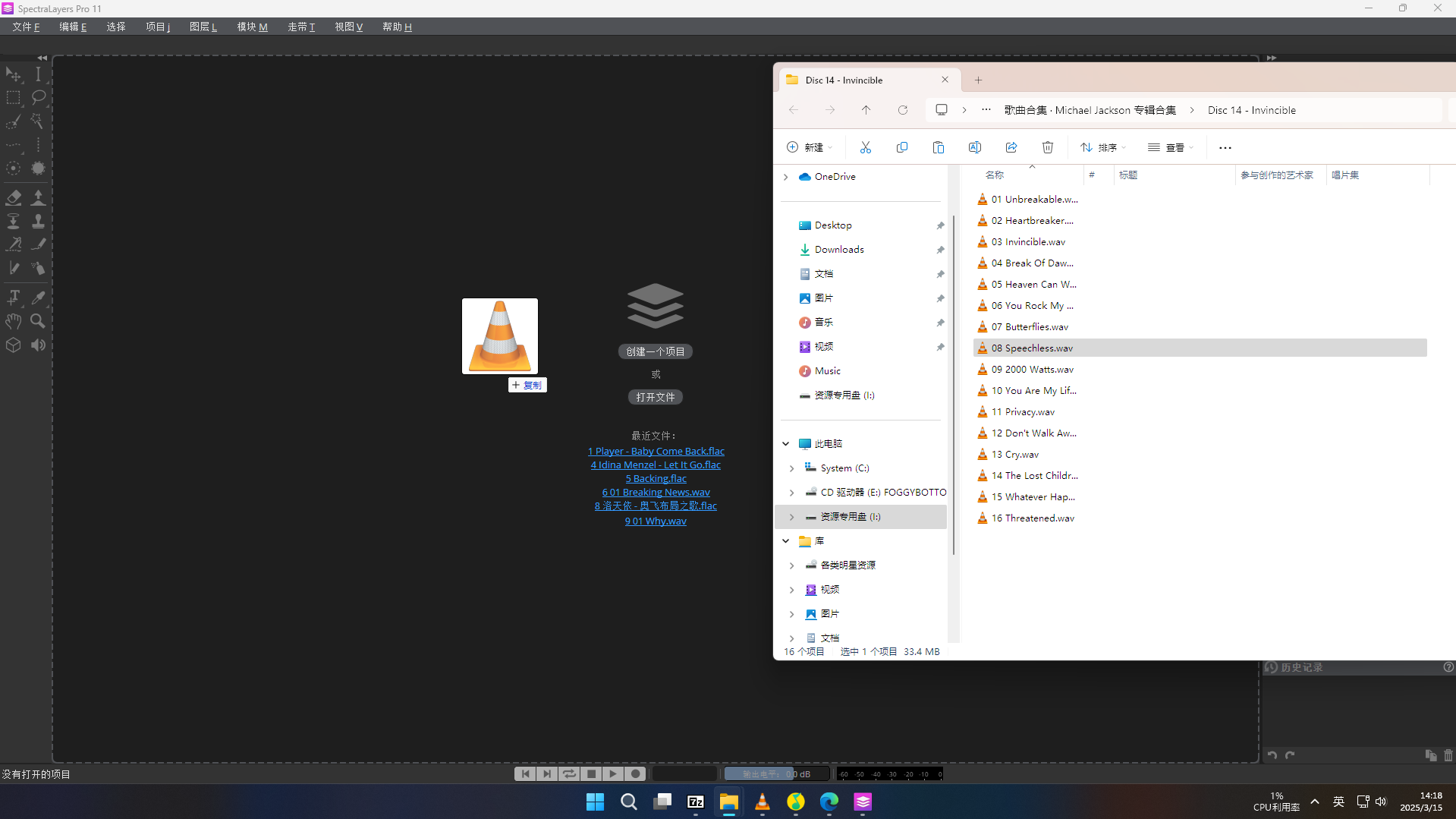Select the Zoom magnifier tool

point(38,321)
